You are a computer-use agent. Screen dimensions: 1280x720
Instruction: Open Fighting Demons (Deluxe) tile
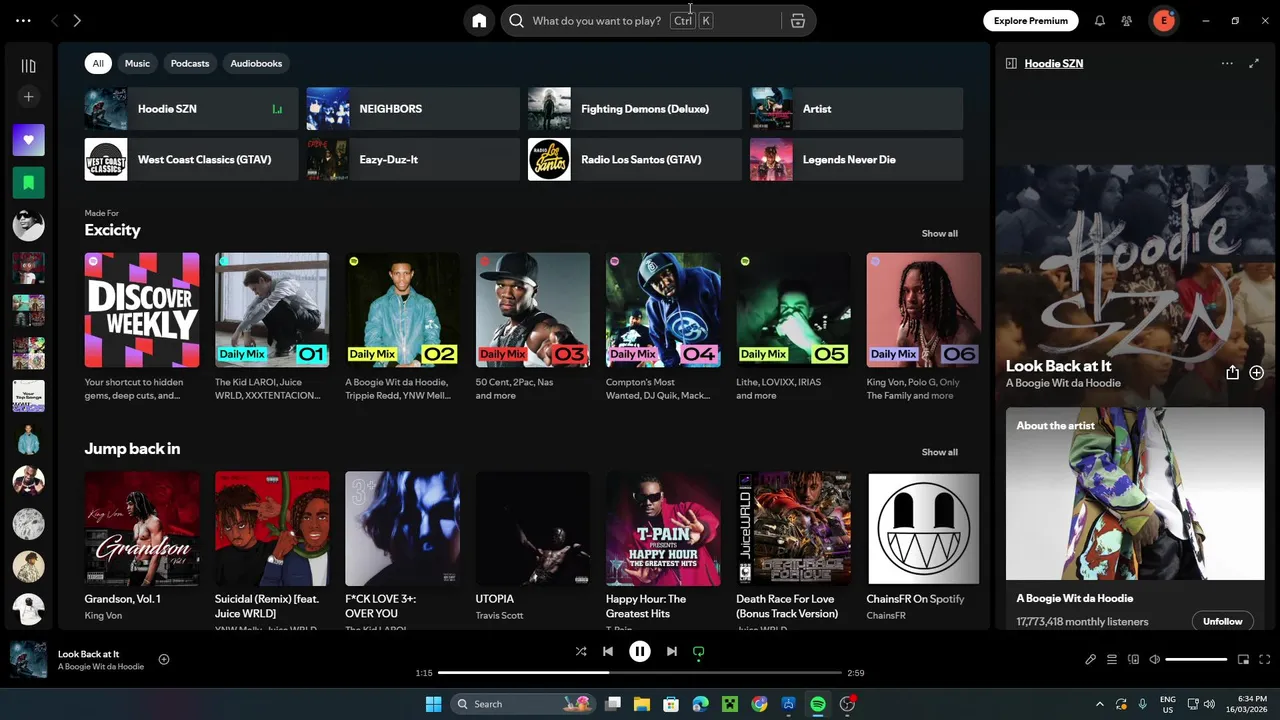[x=635, y=109]
